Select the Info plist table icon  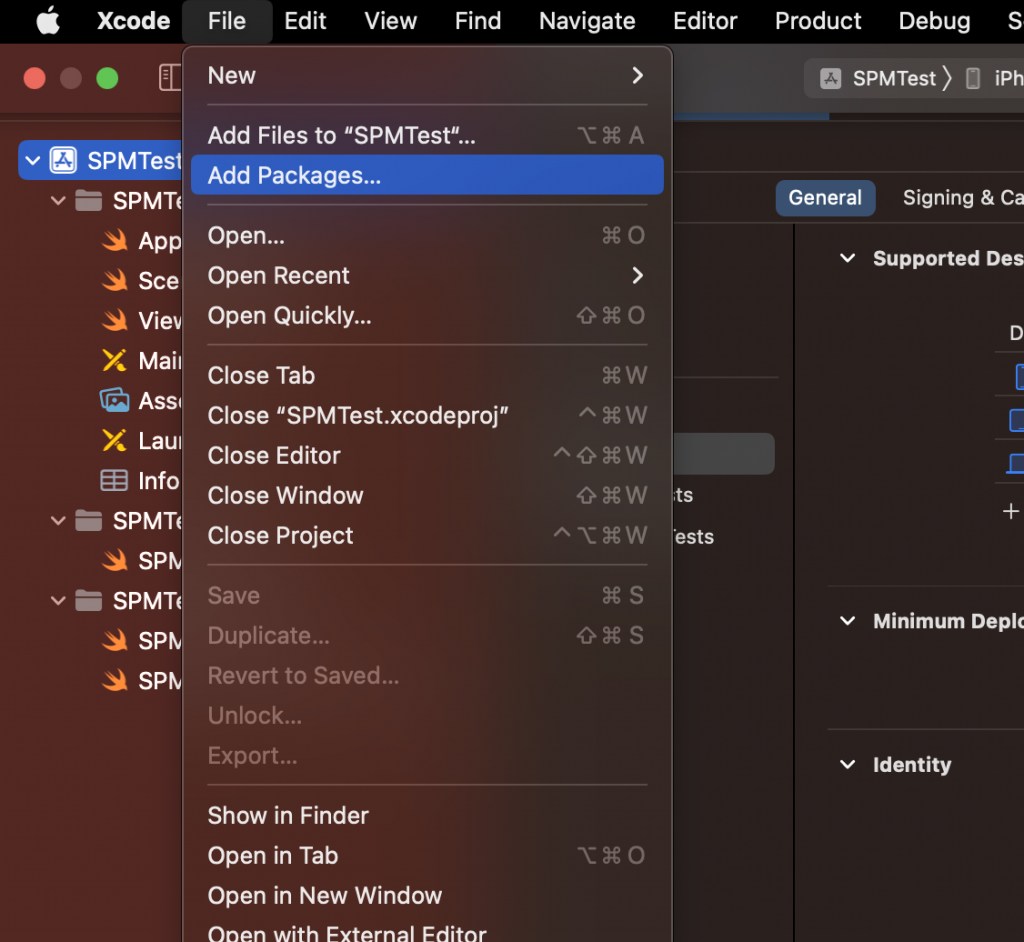(114, 480)
